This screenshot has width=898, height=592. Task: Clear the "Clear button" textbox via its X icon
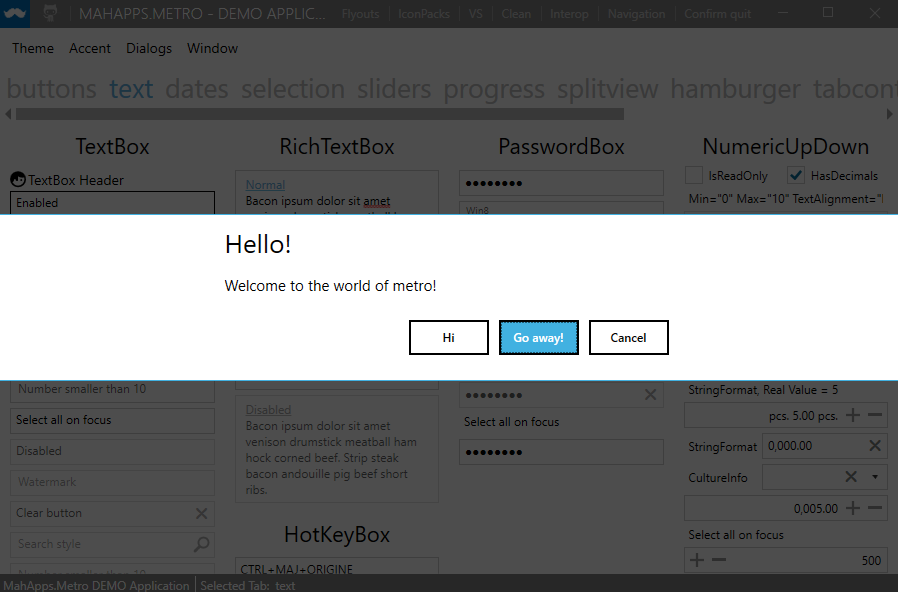pos(203,513)
